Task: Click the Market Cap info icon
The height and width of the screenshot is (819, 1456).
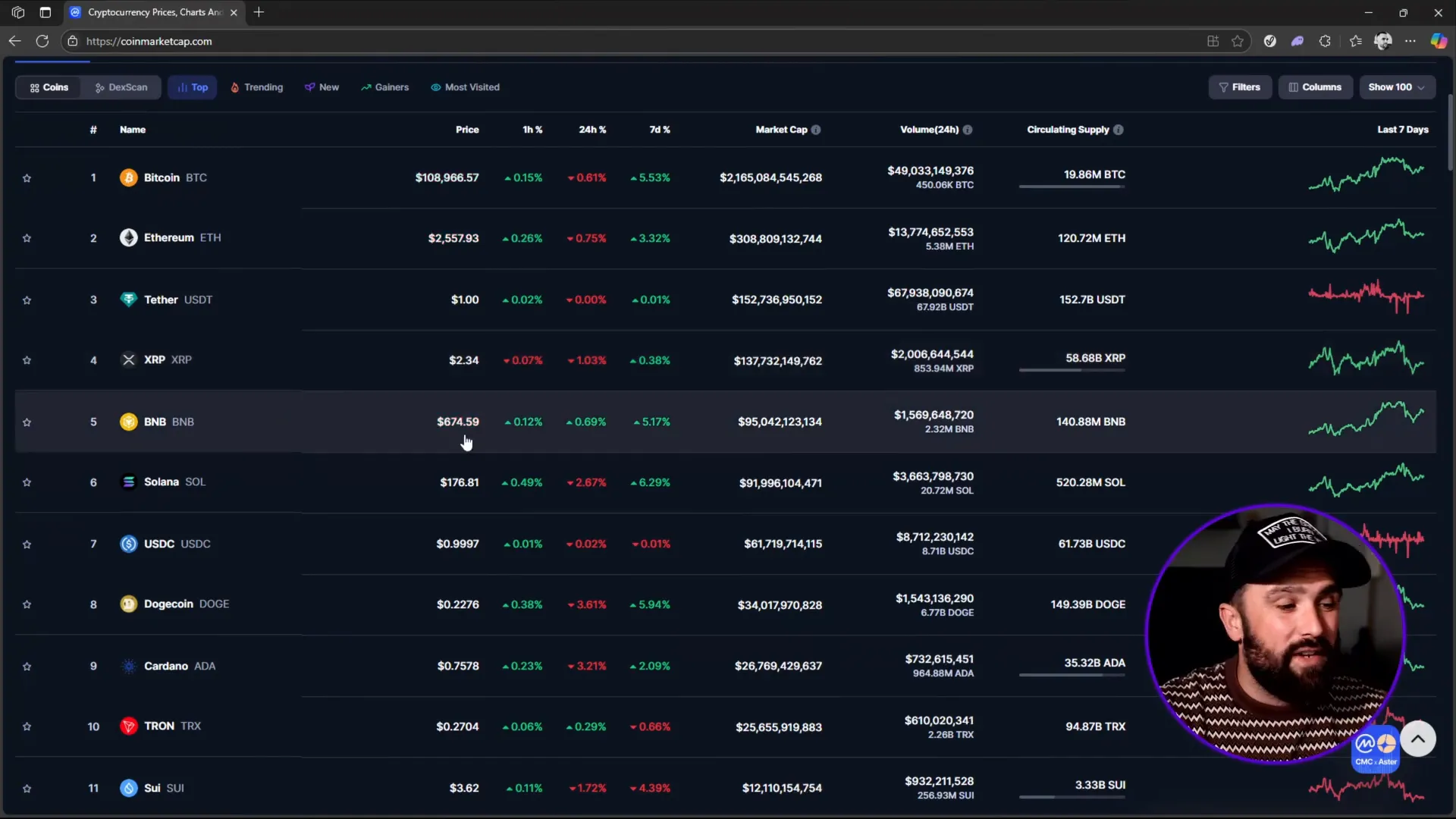Action: point(816,130)
